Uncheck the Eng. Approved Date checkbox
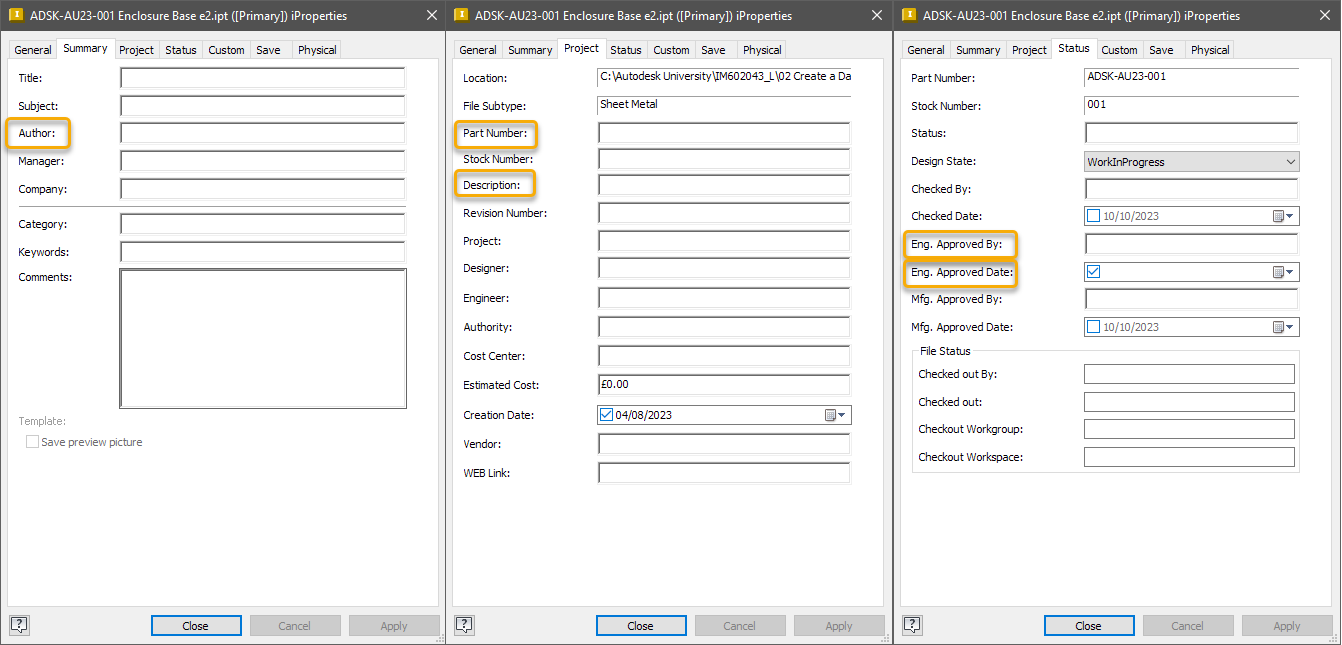This screenshot has height=645, width=1342. (1093, 271)
